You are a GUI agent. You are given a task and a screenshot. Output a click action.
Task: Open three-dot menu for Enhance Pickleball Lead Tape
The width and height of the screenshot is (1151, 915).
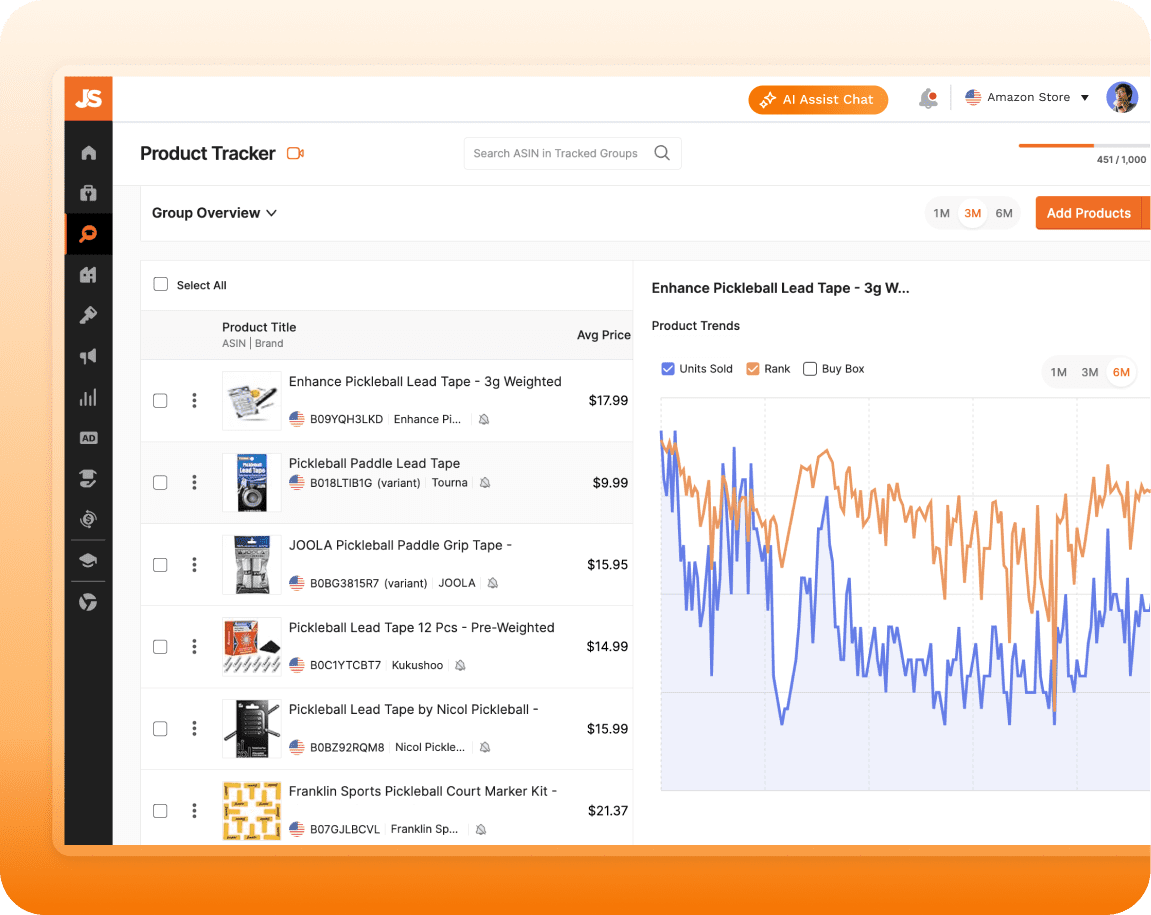pos(195,400)
